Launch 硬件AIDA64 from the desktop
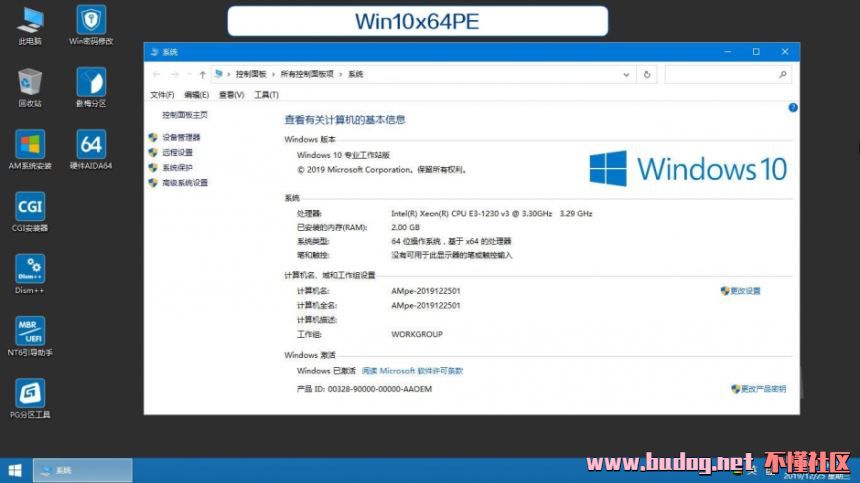The height and width of the screenshot is (483, 860). tap(91, 146)
